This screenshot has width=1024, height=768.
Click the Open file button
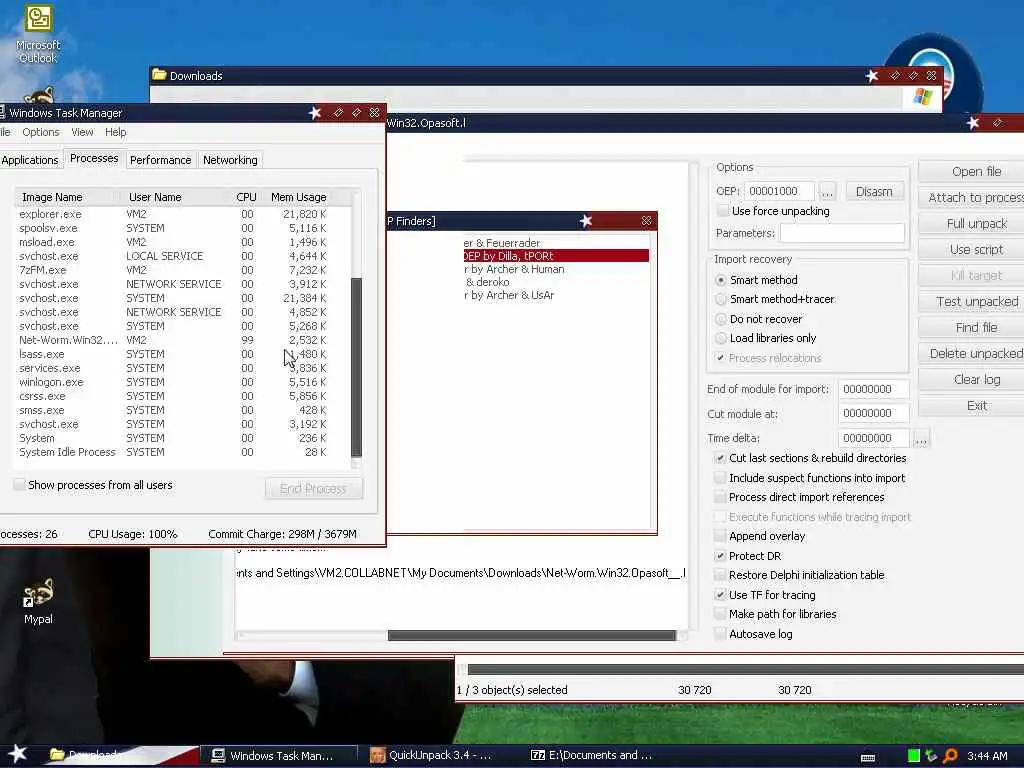coord(971,171)
